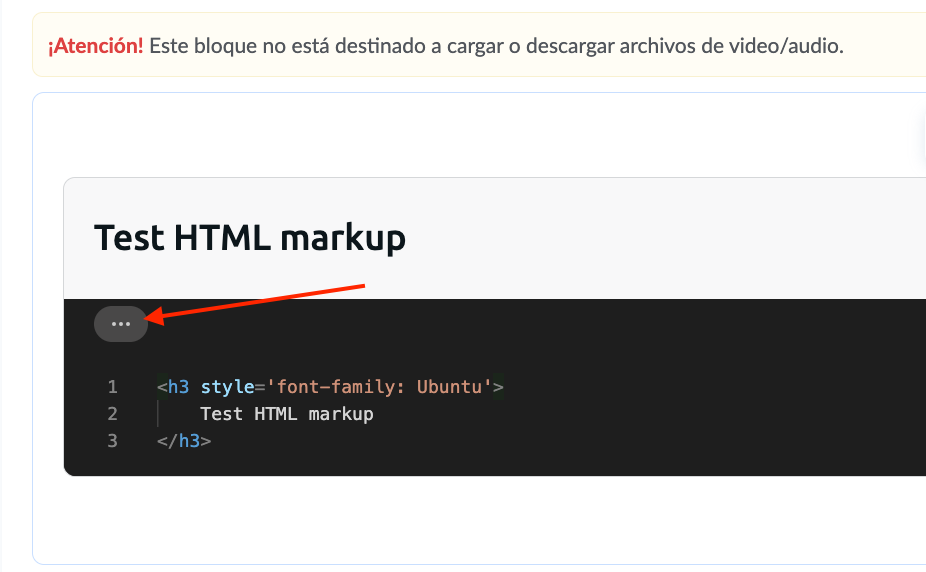Click the large Test HTML markup heading

(250, 238)
